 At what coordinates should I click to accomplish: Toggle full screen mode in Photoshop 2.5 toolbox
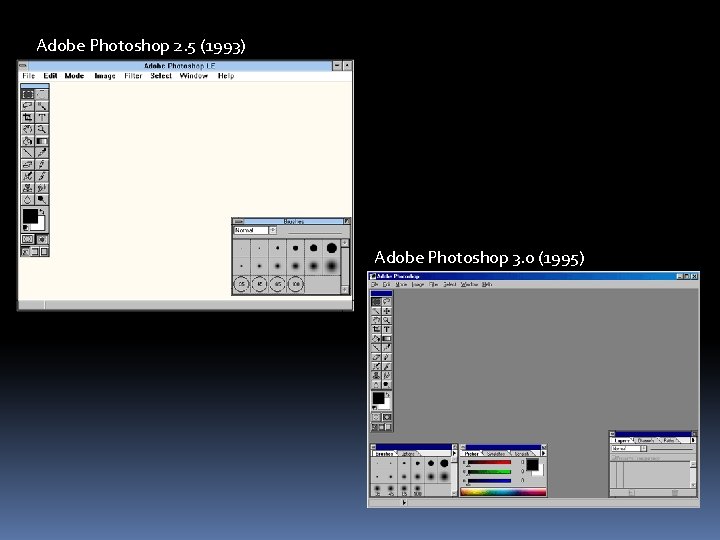(44, 251)
